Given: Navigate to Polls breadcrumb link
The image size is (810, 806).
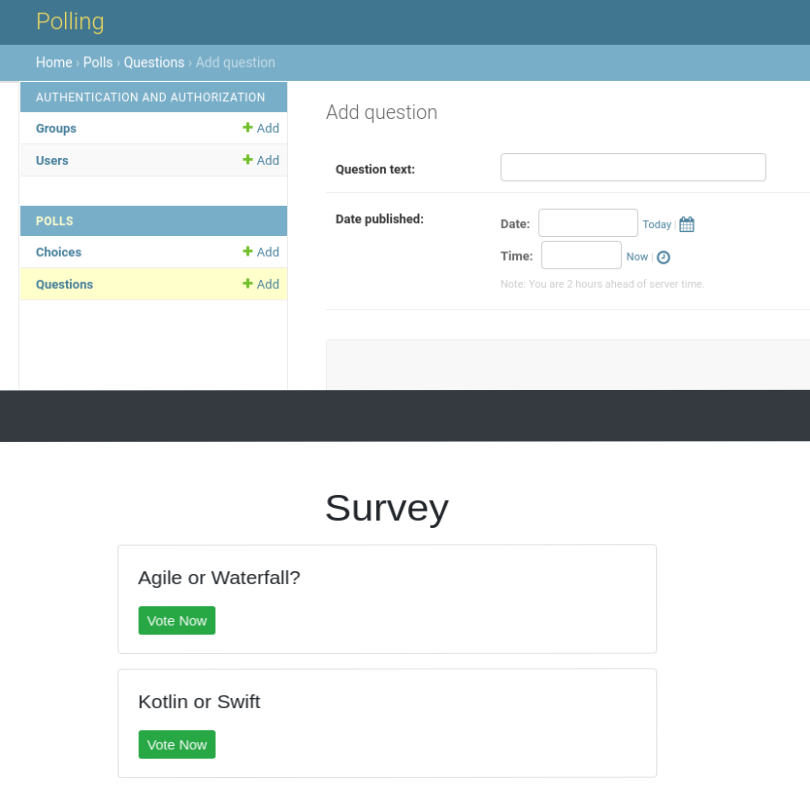Looking at the screenshot, I should point(98,62).
